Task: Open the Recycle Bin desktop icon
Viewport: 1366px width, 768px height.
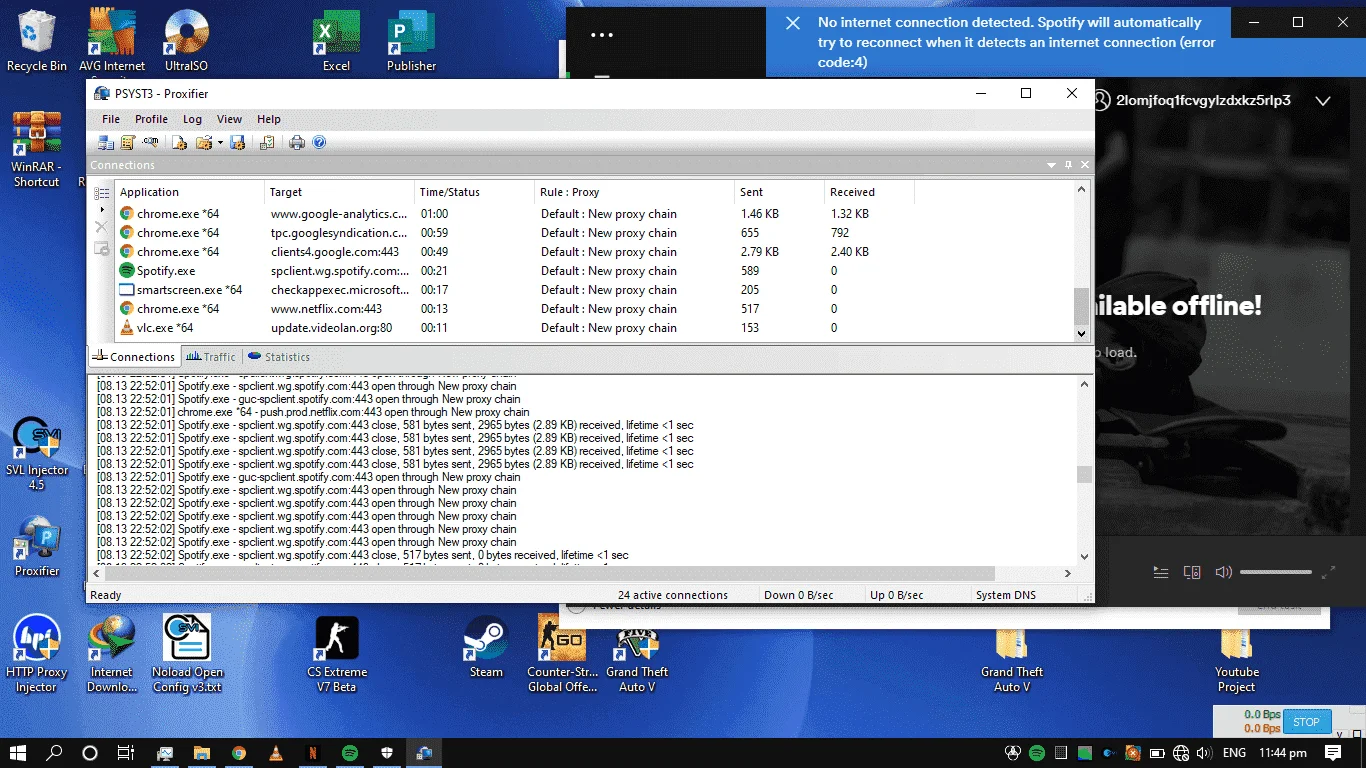Action: [x=37, y=41]
